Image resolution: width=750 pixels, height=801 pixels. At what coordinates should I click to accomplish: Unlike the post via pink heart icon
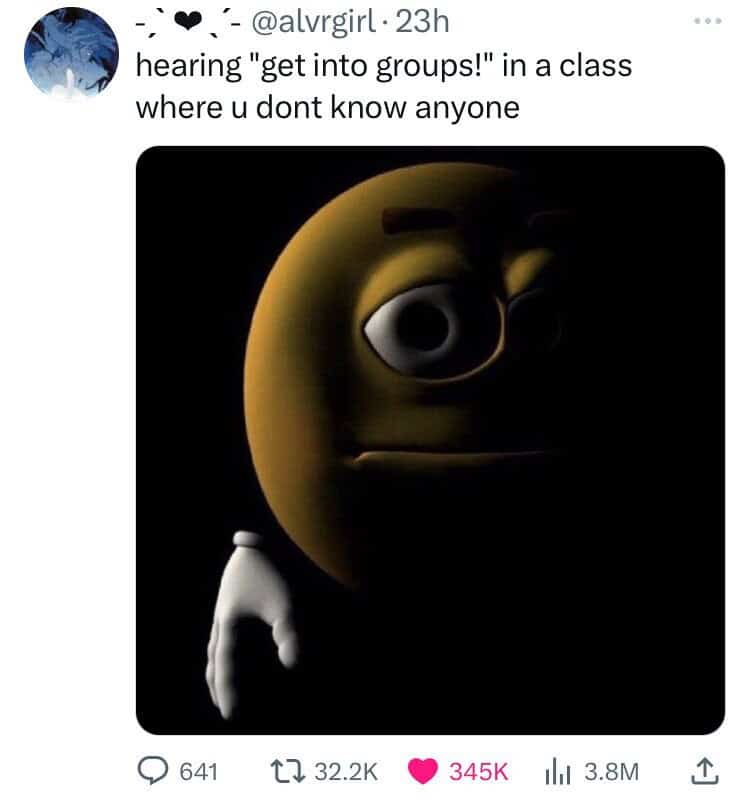click(423, 771)
